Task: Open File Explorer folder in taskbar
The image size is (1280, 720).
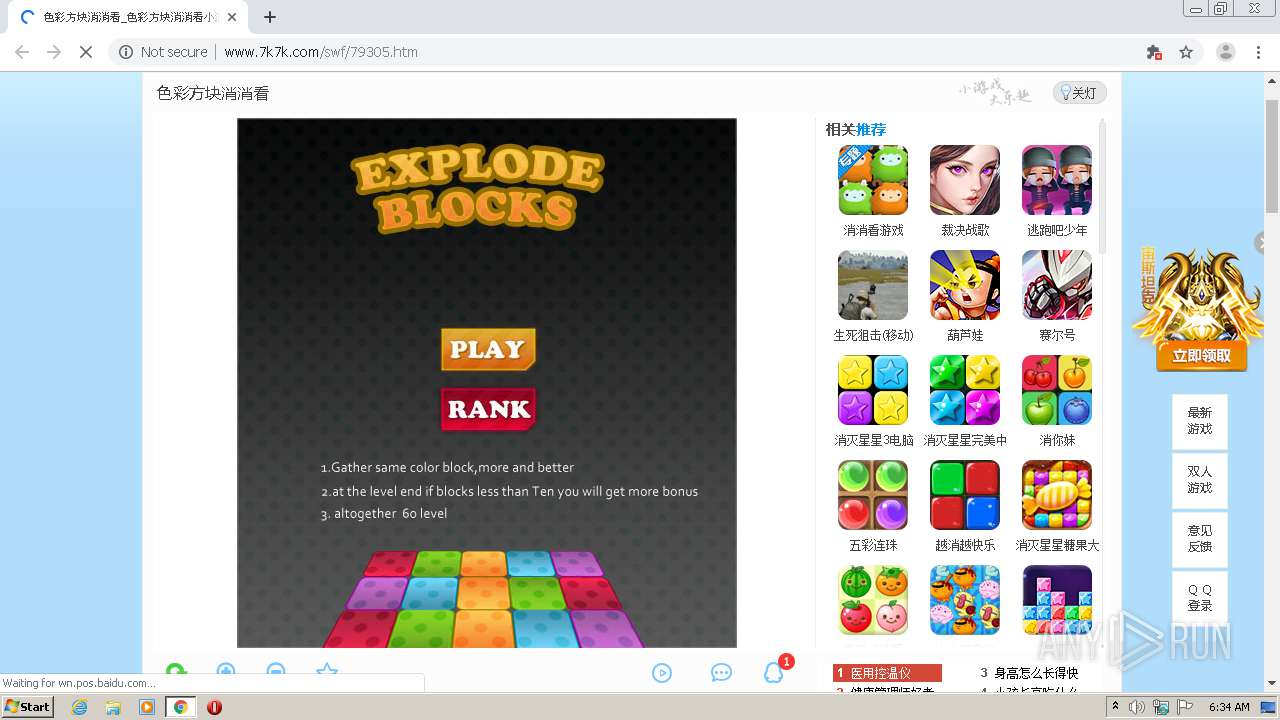Action: point(113,707)
